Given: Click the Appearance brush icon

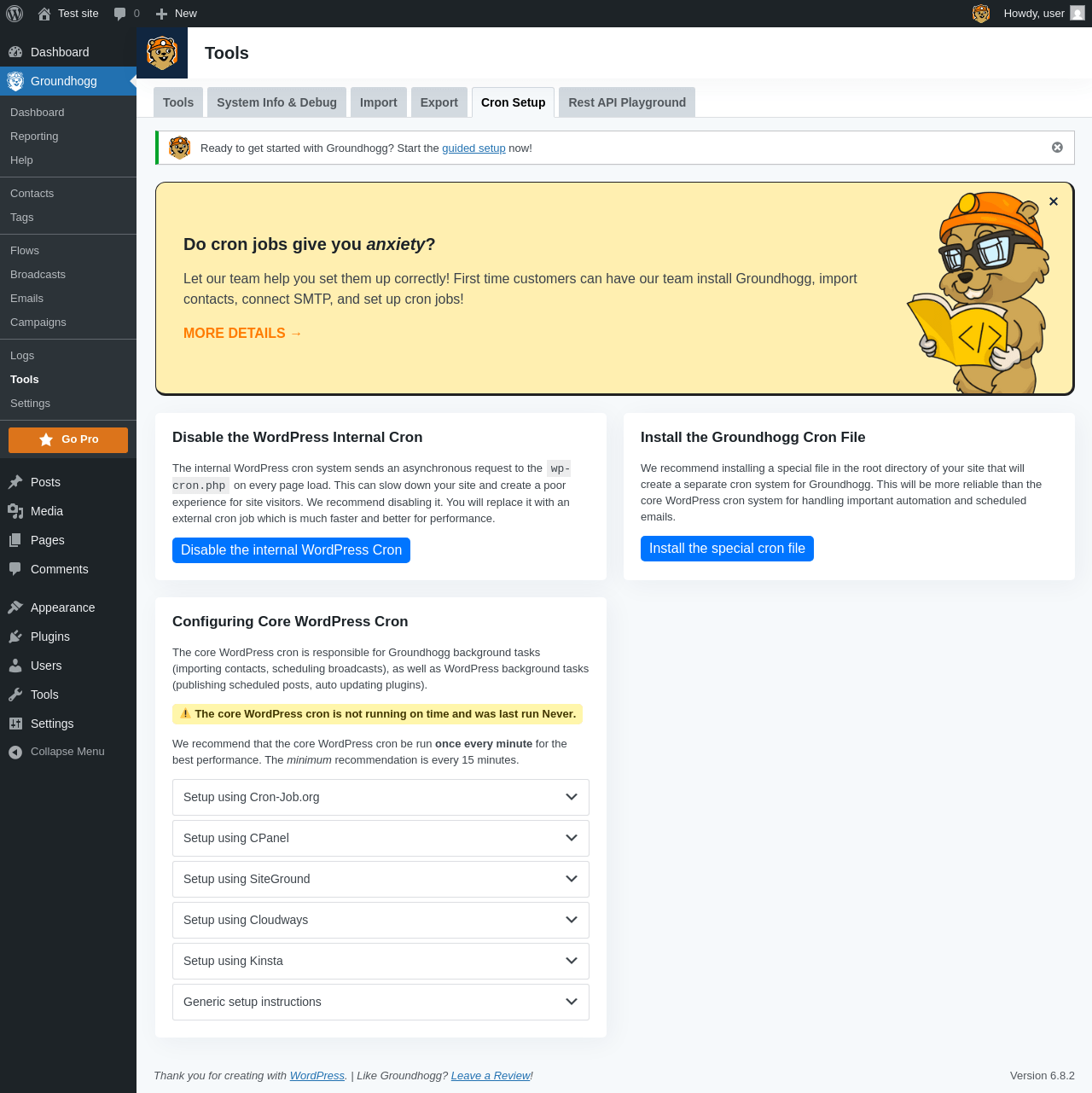Looking at the screenshot, I should (x=15, y=608).
